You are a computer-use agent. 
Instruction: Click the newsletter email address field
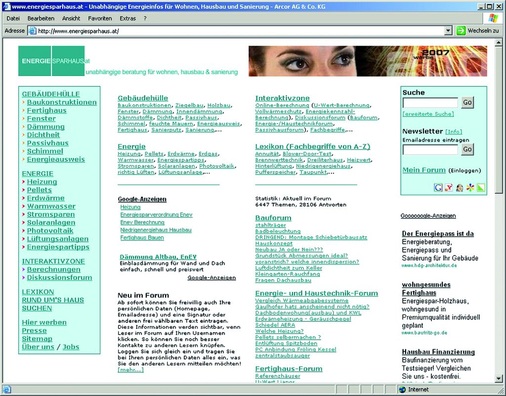[x=431, y=150]
